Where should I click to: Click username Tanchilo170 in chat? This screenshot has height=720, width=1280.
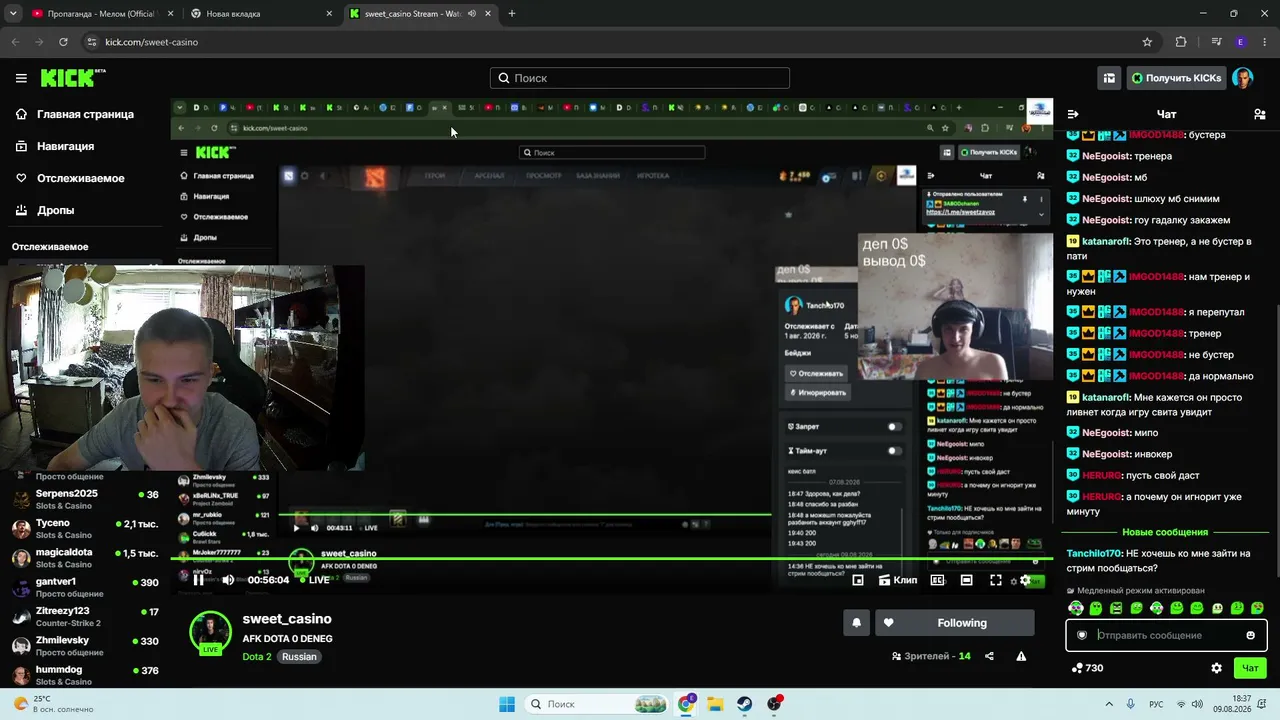coord(1094,553)
